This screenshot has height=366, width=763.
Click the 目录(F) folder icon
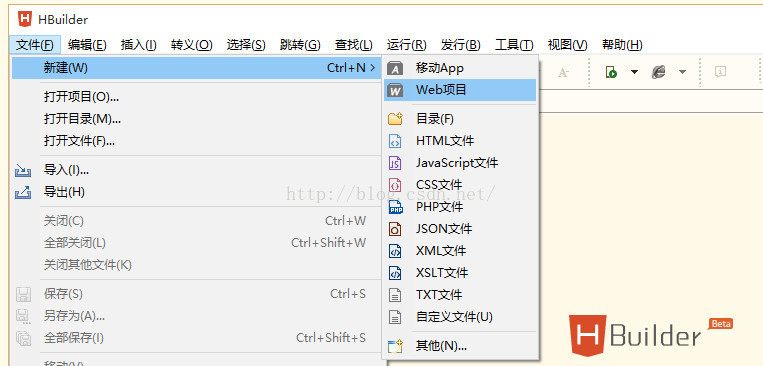pyautogui.click(x=395, y=118)
